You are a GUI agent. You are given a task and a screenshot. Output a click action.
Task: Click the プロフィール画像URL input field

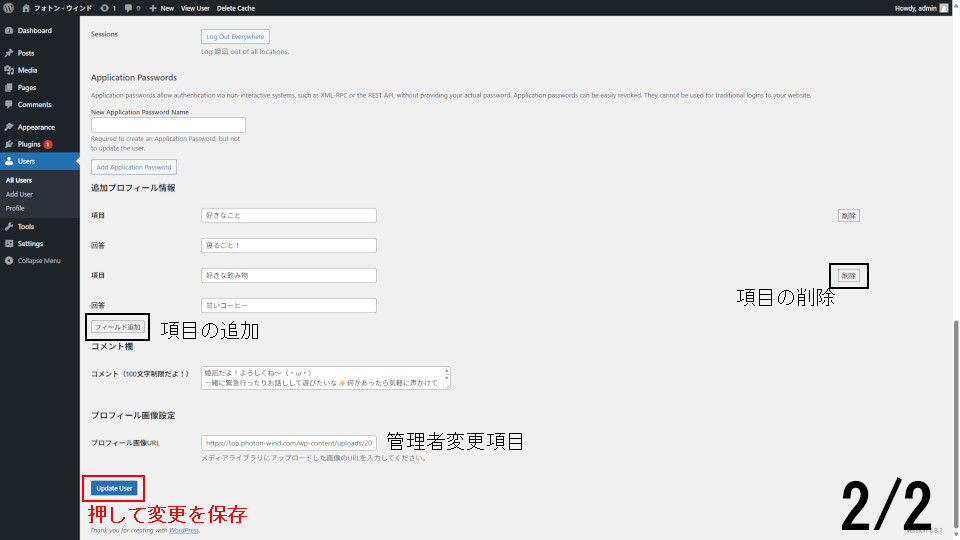point(288,443)
